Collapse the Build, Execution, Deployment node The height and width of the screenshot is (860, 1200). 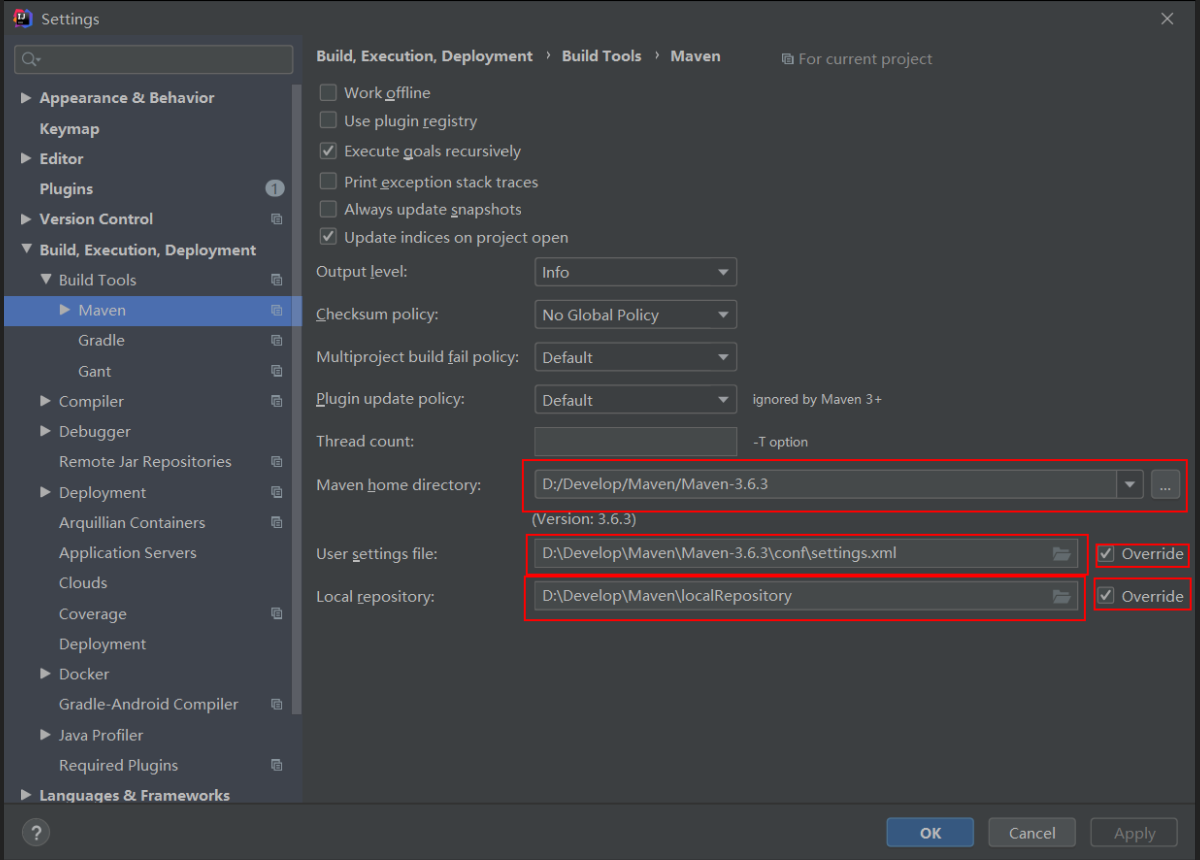pyautogui.click(x=26, y=249)
